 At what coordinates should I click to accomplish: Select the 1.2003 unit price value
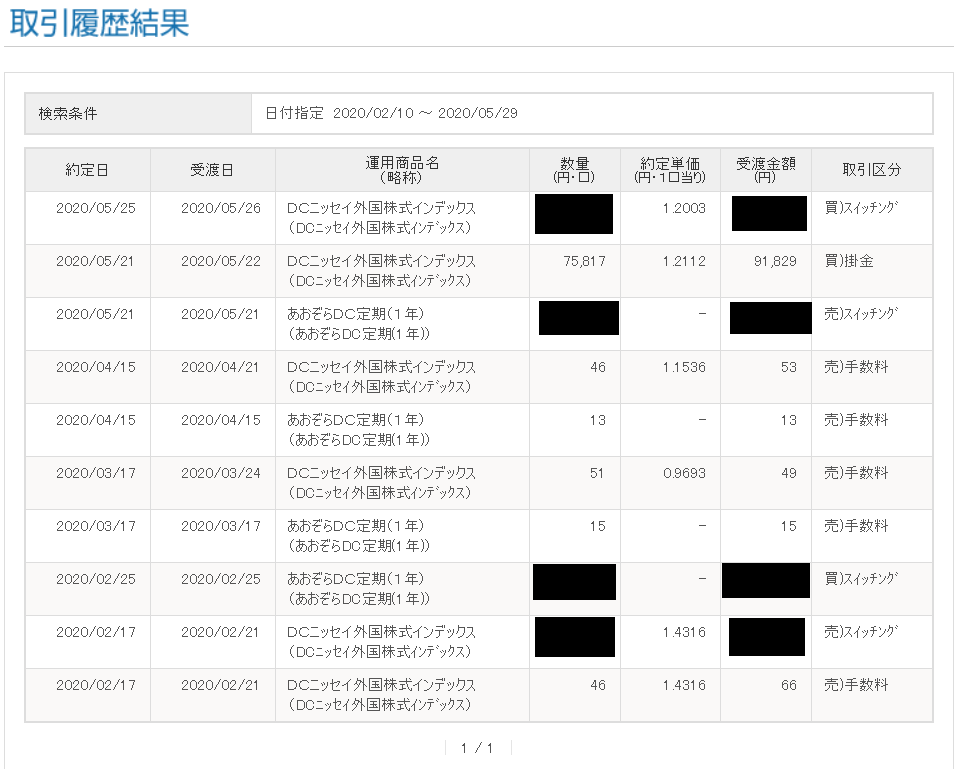[684, 208]
